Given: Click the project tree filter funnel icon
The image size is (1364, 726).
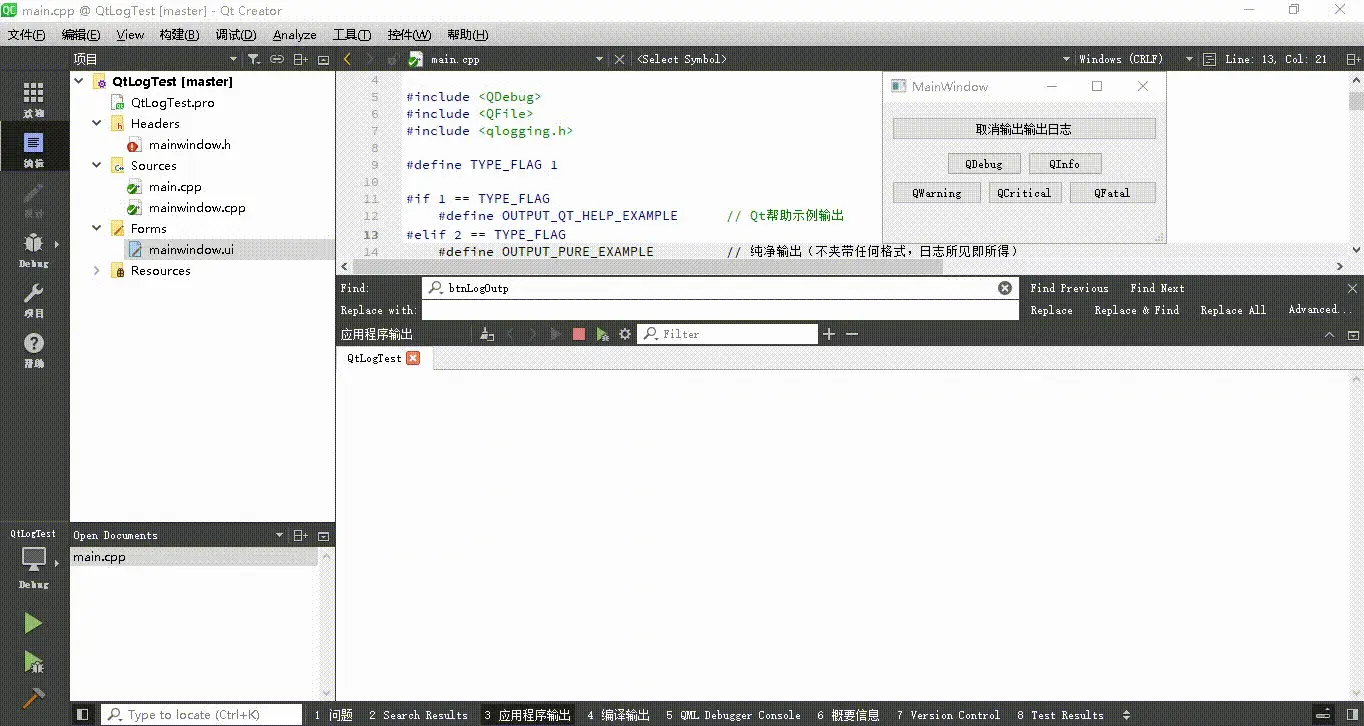Looking at the screenshot, I should coord(254,60).
